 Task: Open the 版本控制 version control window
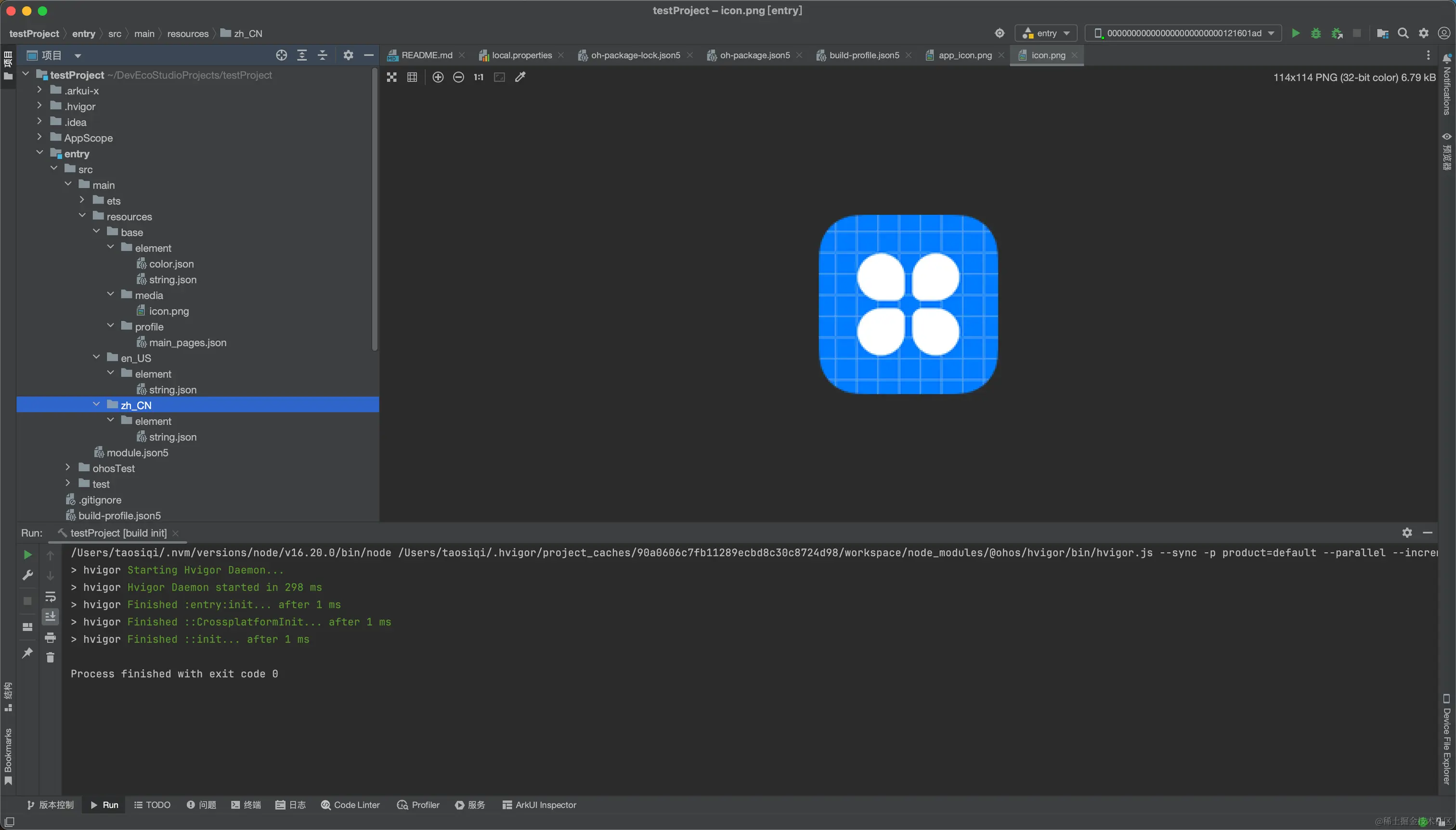50,805
